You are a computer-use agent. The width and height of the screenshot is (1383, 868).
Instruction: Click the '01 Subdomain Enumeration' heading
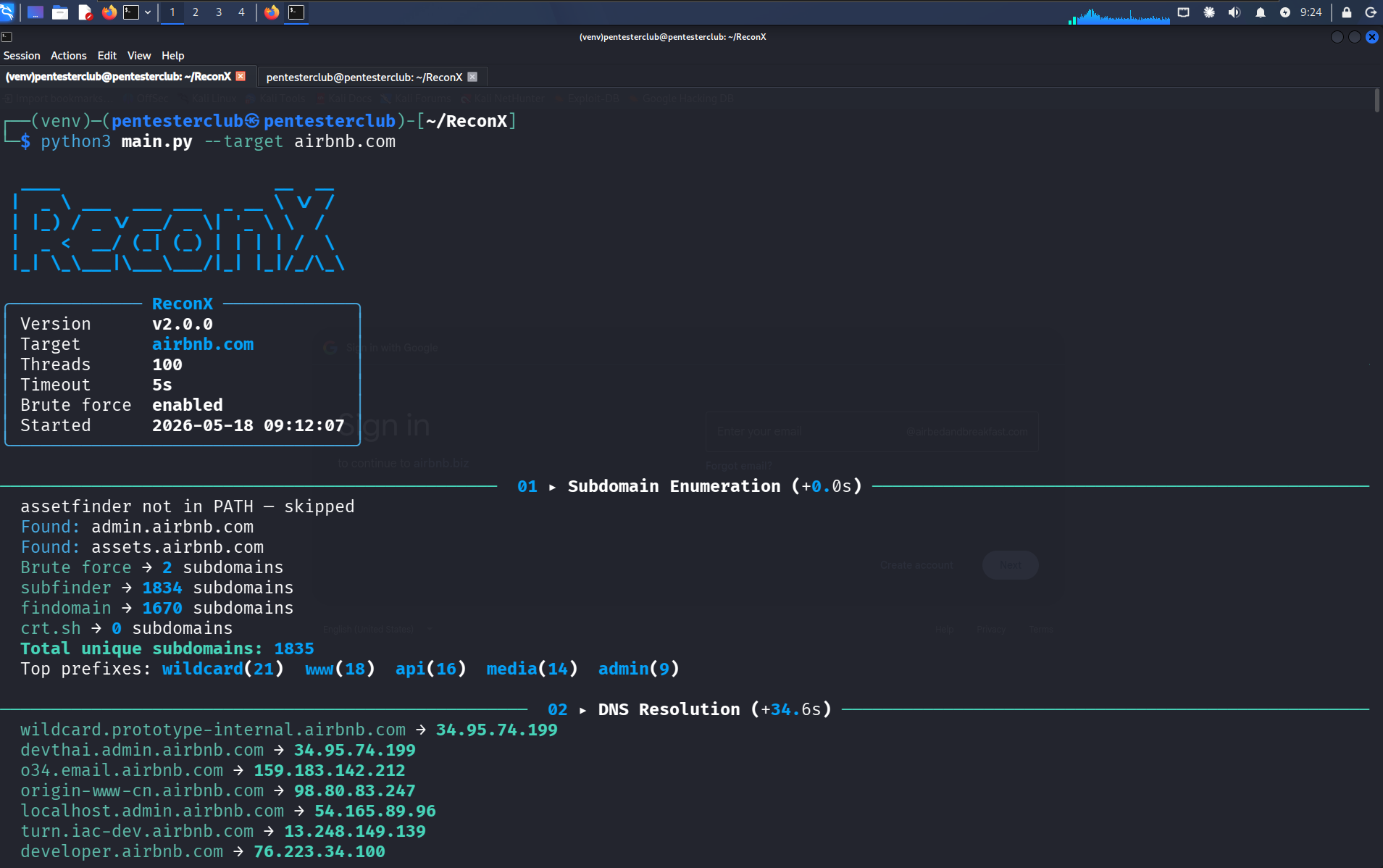click(689, 486)
